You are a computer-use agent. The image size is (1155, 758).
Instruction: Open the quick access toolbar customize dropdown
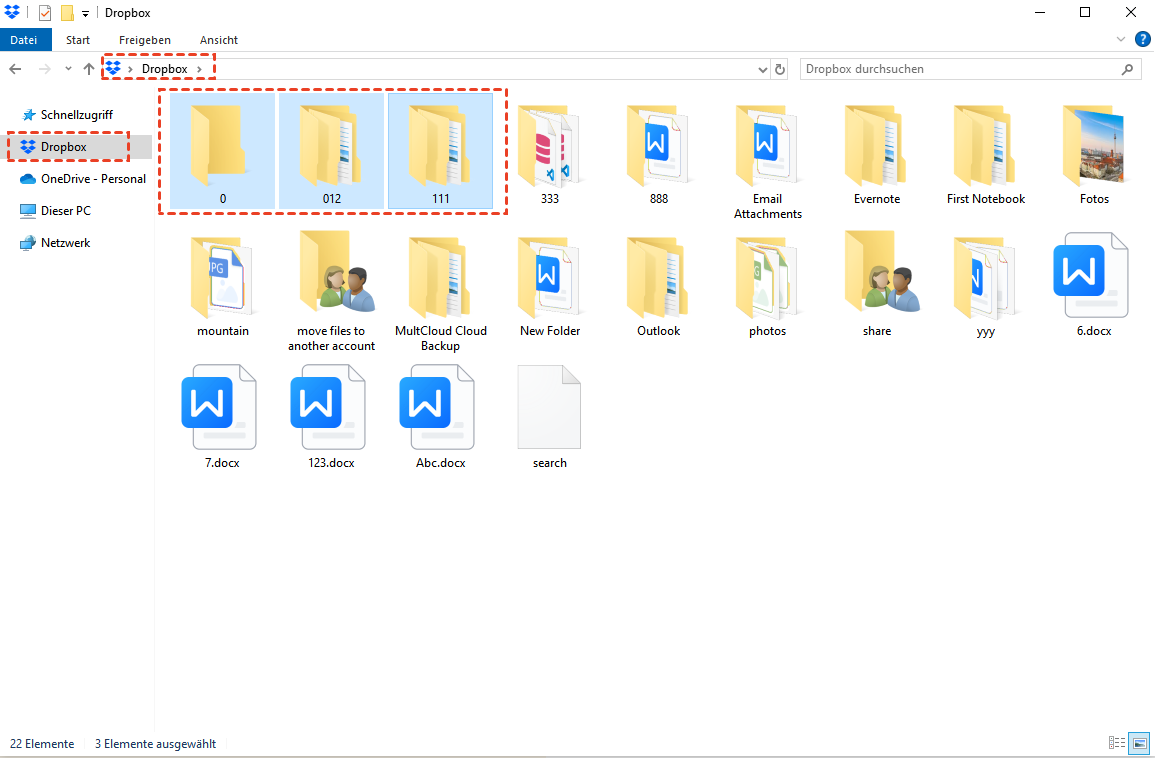(85, 13)
